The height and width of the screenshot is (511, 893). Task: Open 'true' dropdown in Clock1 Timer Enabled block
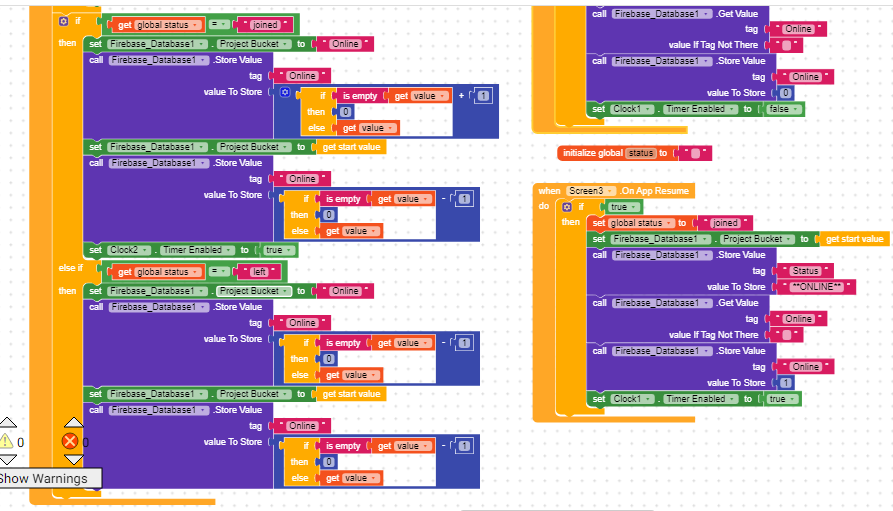(x=782, y=399)
